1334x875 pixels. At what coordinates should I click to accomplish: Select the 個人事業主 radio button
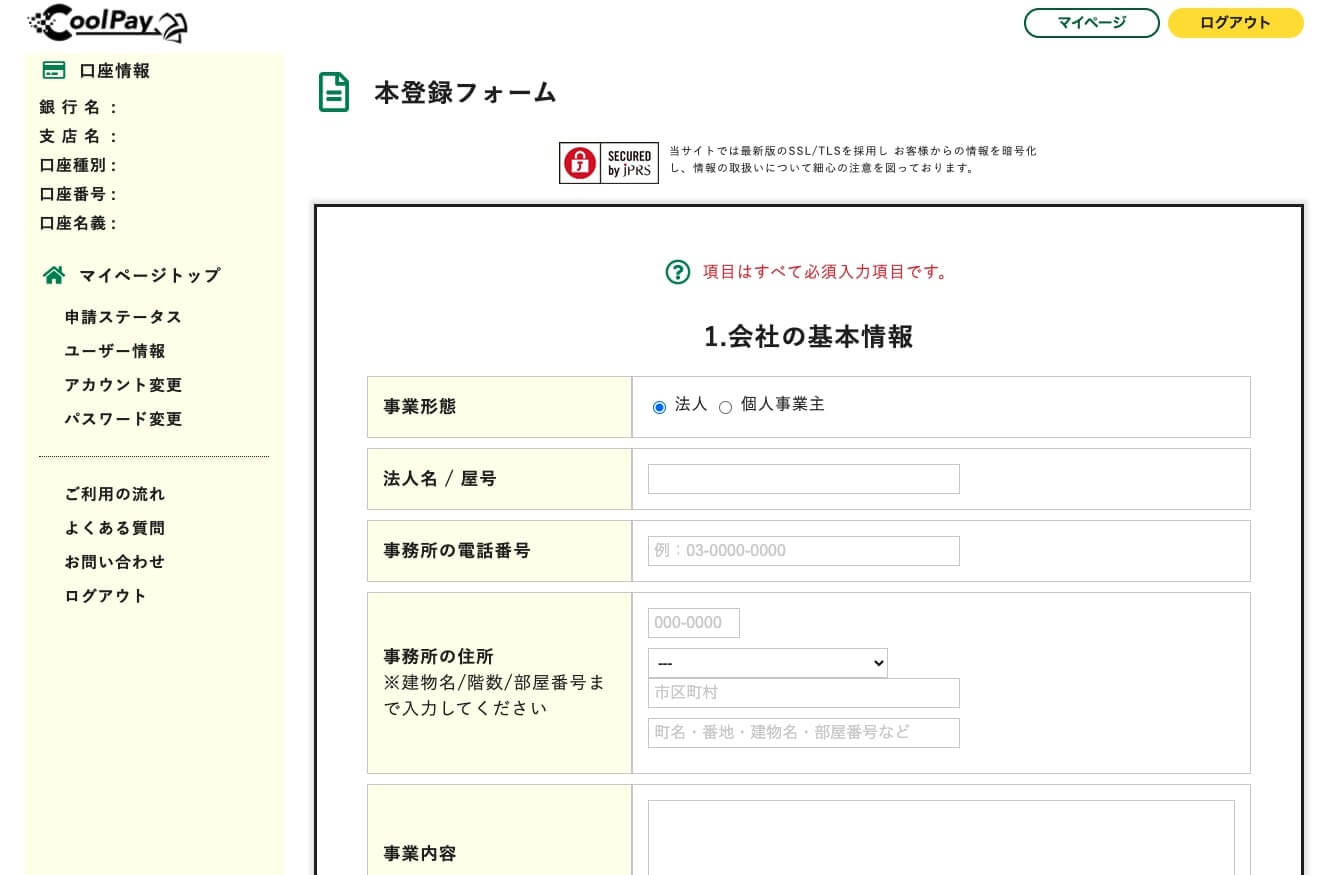click(x=725, y=407)
